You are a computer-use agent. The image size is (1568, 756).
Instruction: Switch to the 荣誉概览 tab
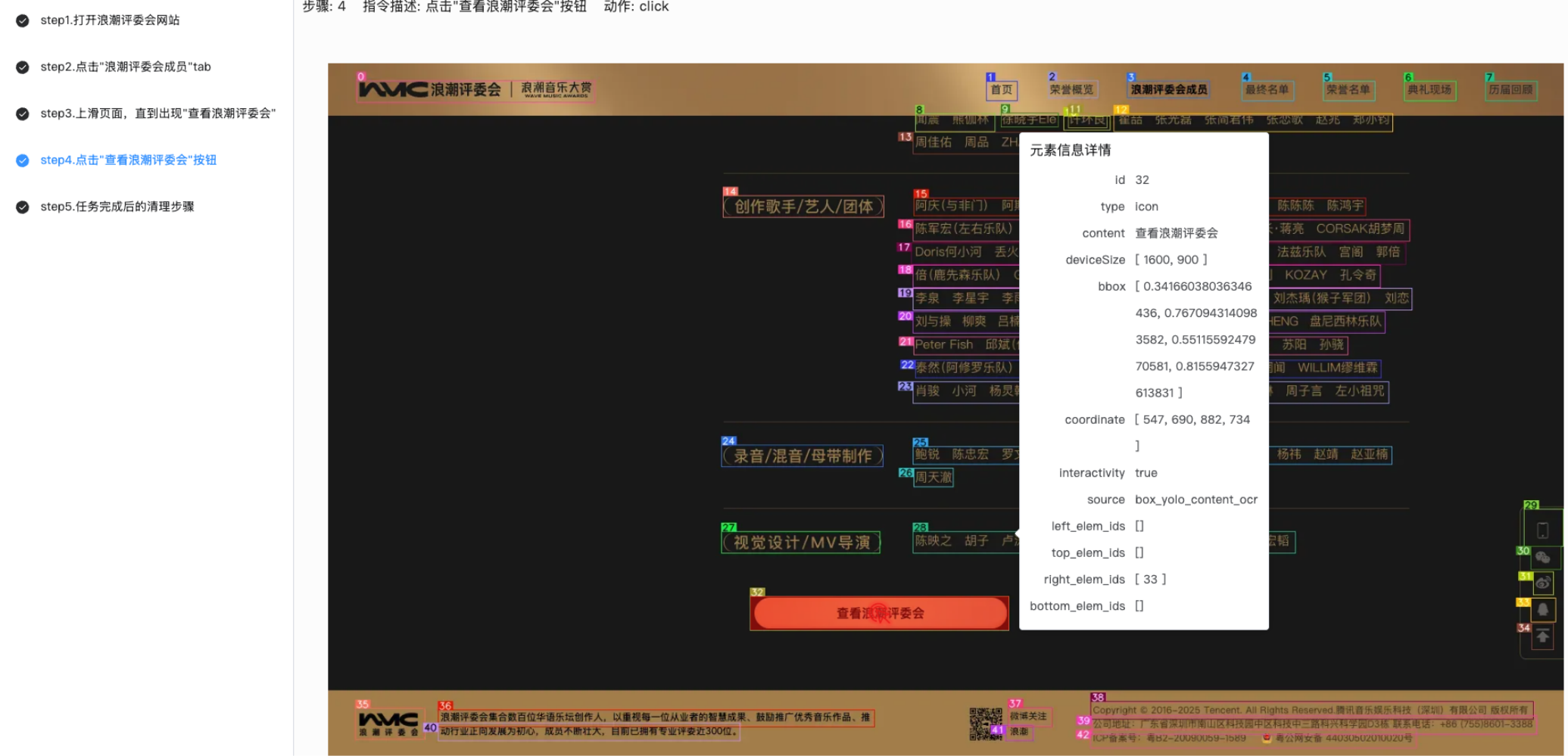1071,90
